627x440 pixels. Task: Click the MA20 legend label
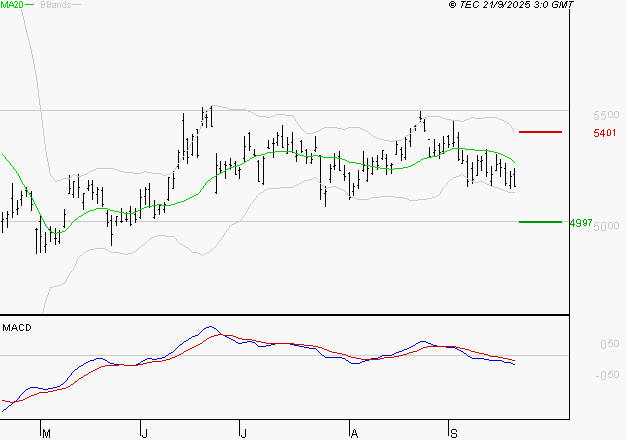point(11,6)
